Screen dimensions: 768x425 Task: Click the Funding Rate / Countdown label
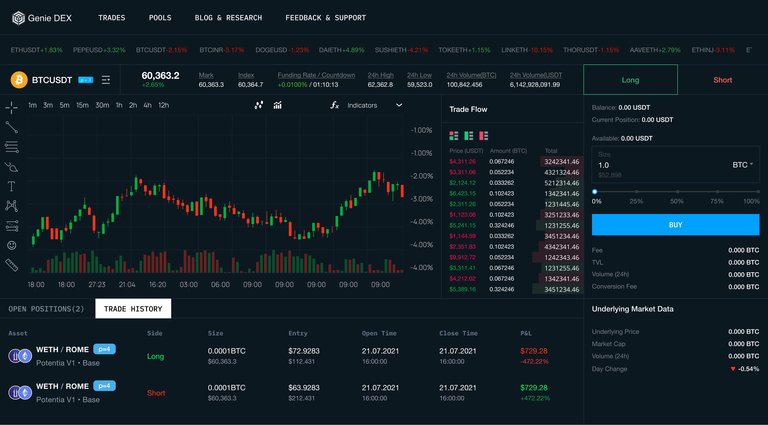coord(316,75)
